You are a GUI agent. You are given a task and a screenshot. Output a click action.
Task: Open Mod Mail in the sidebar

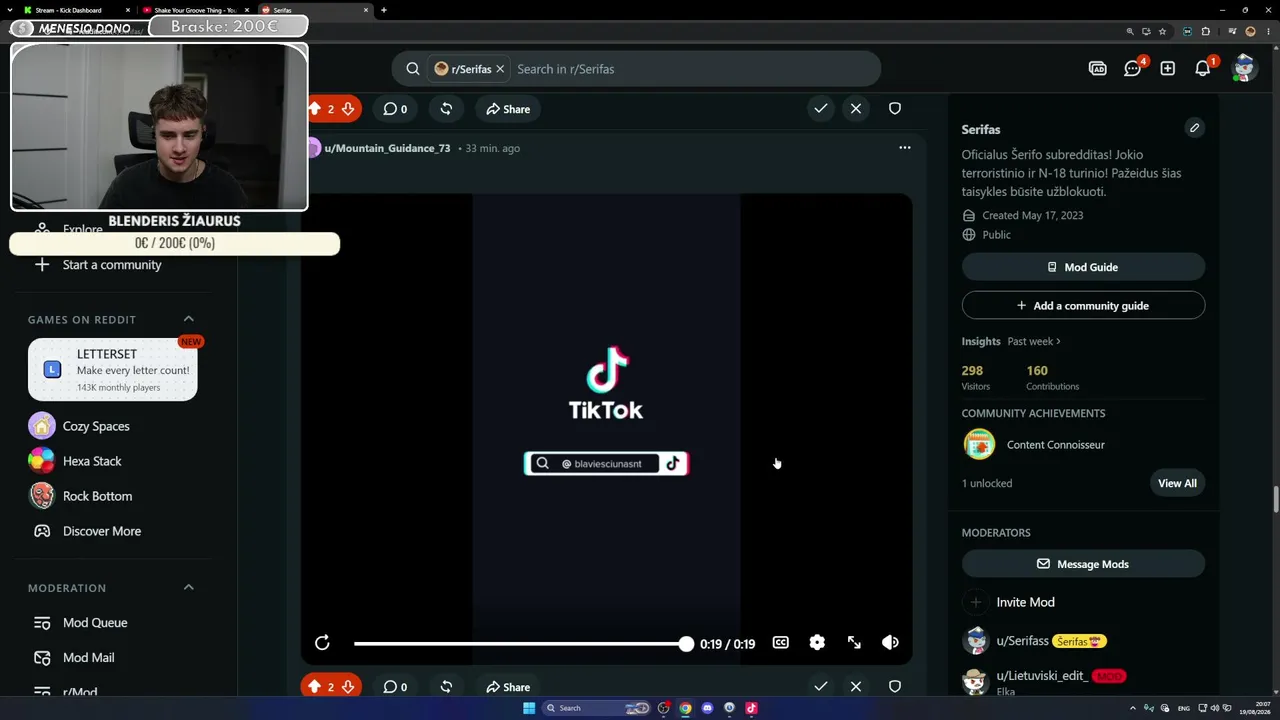click(x=88, y=658)
